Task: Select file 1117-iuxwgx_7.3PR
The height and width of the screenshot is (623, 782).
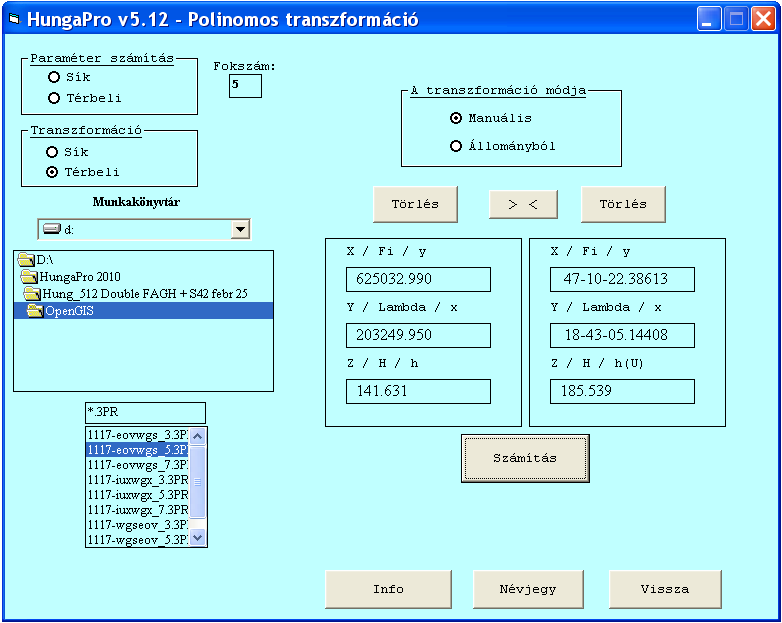Action: pyautogui.click(x=138, y=510)
